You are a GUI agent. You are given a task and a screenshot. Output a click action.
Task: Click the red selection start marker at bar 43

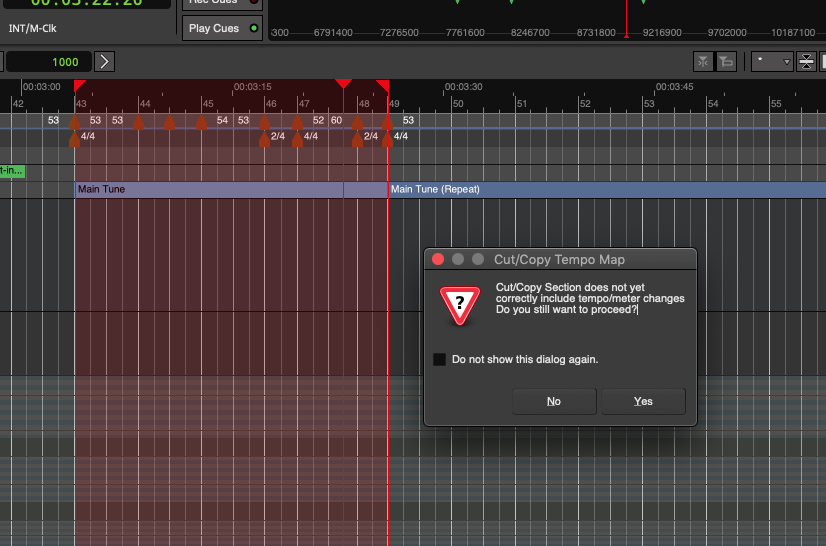point(80,86)
